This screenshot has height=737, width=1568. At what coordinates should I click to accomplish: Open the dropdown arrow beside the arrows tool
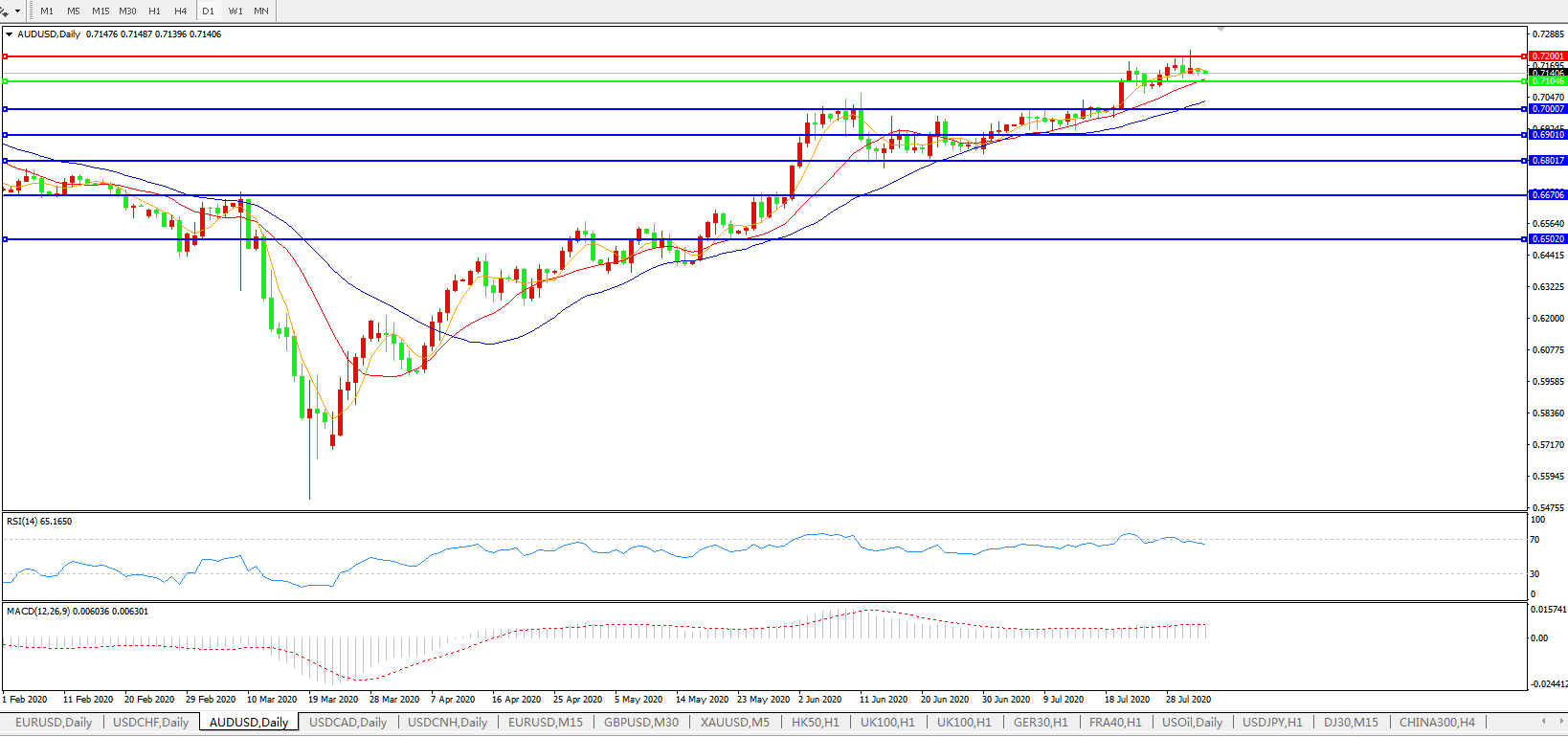[x=17, y=11]
